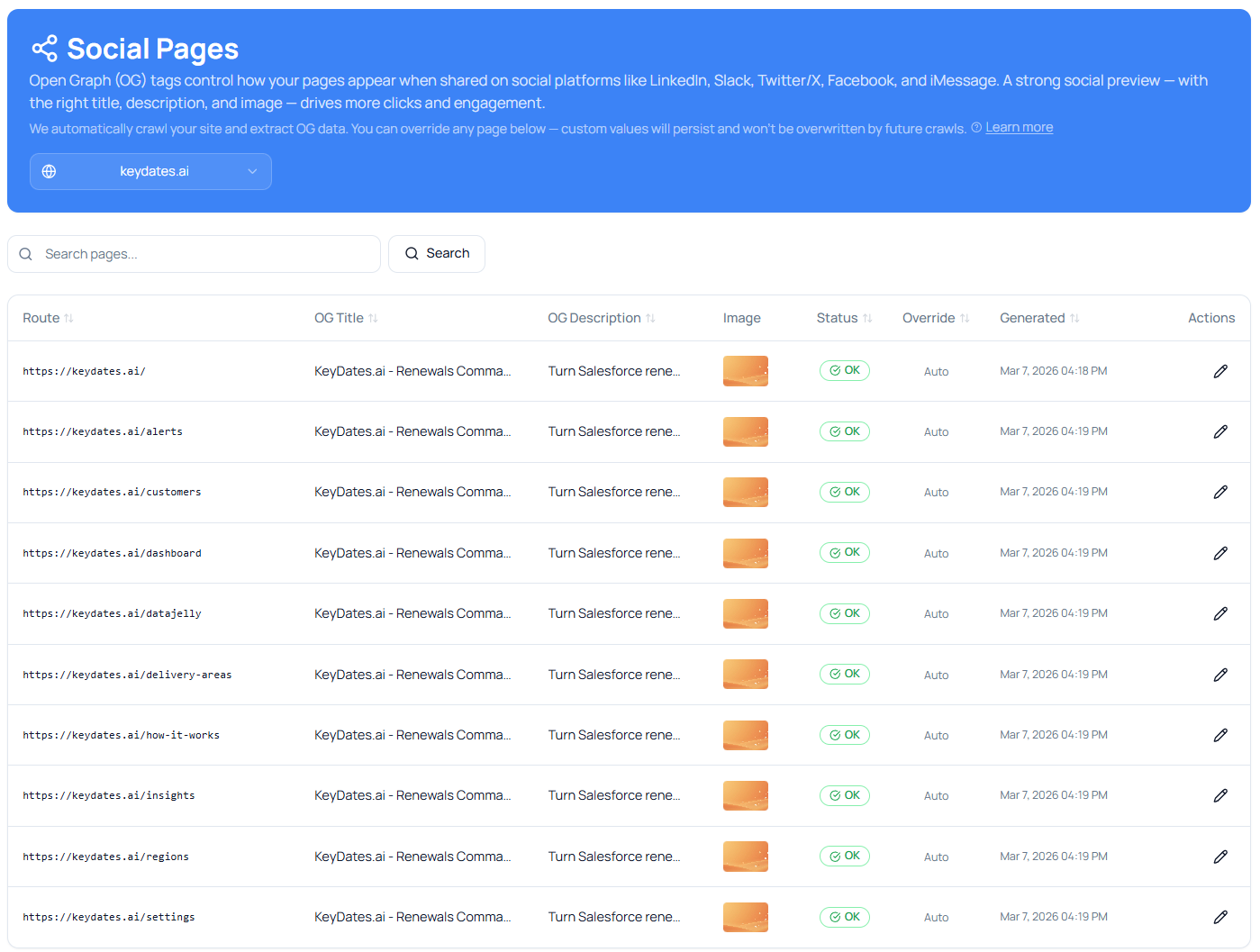The height and width of the screenshot is (952, 1260).
Task: Click the https://keydates.ai/customers route
Action: pyautogui.click(x=112, y=492)
